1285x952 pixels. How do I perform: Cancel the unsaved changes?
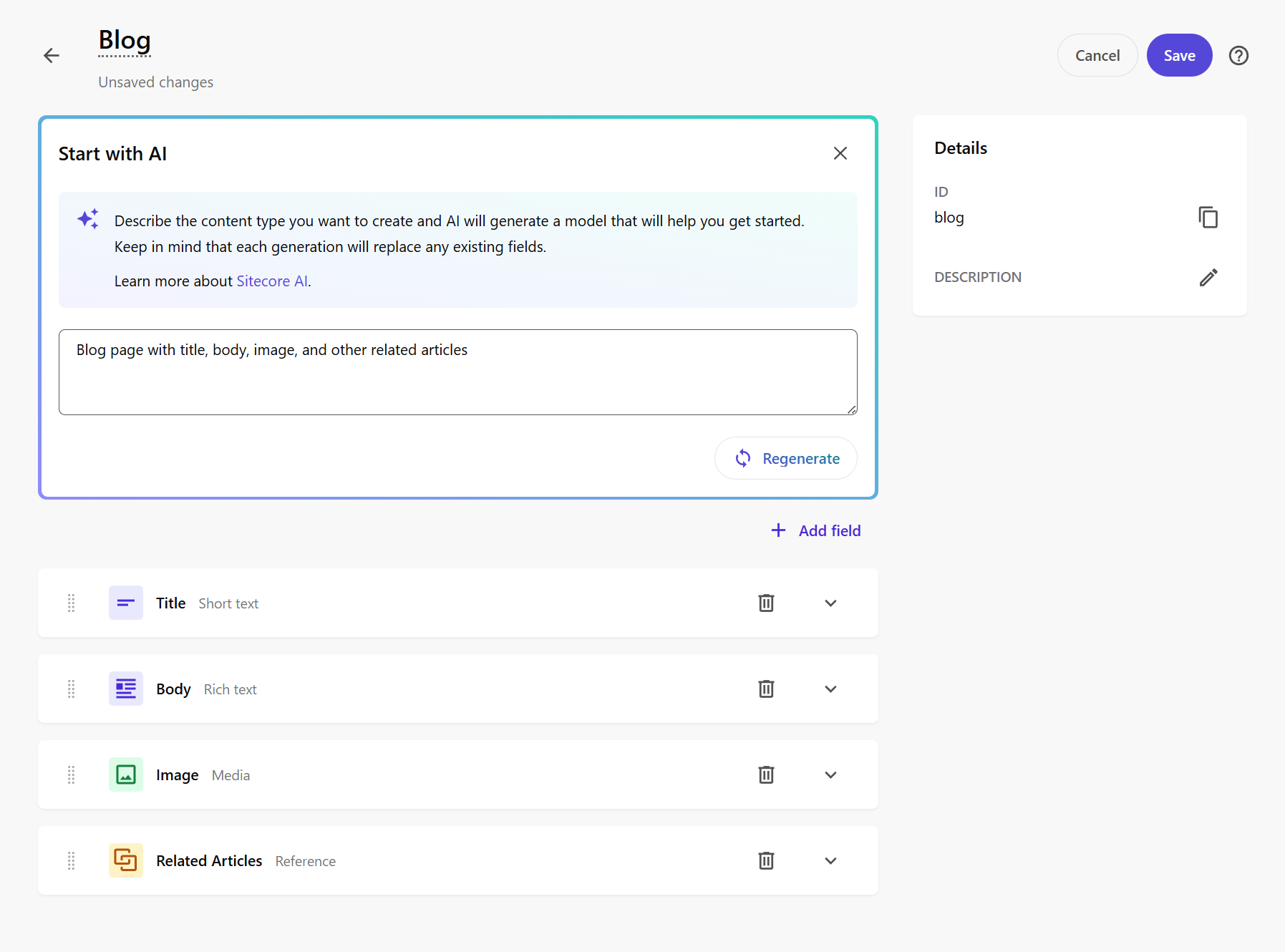click(x=1097, y=55)
